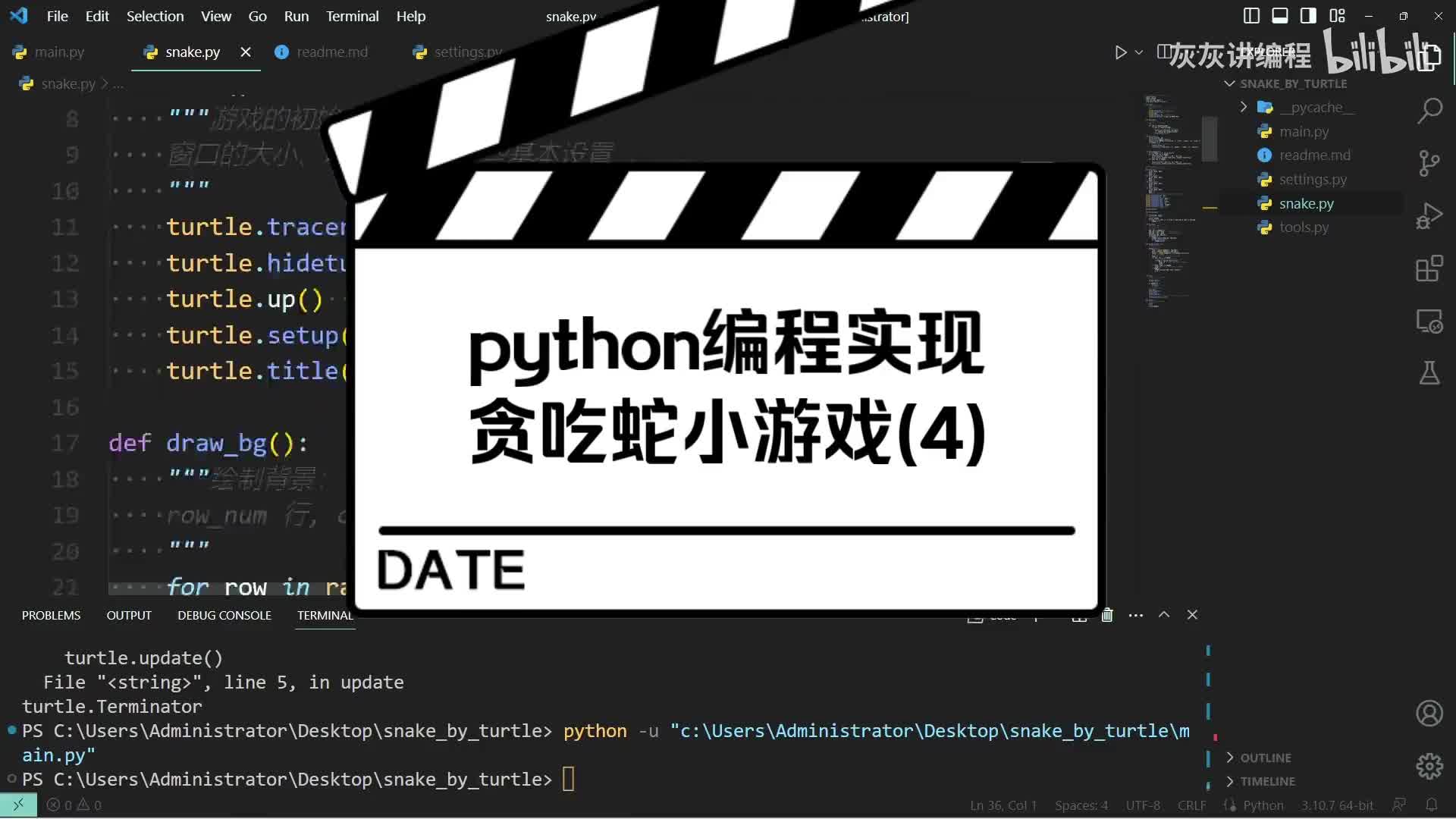1456x819 pixels.
Task: Open main.py in the Explorer tree
Action: pos(1304,132)
